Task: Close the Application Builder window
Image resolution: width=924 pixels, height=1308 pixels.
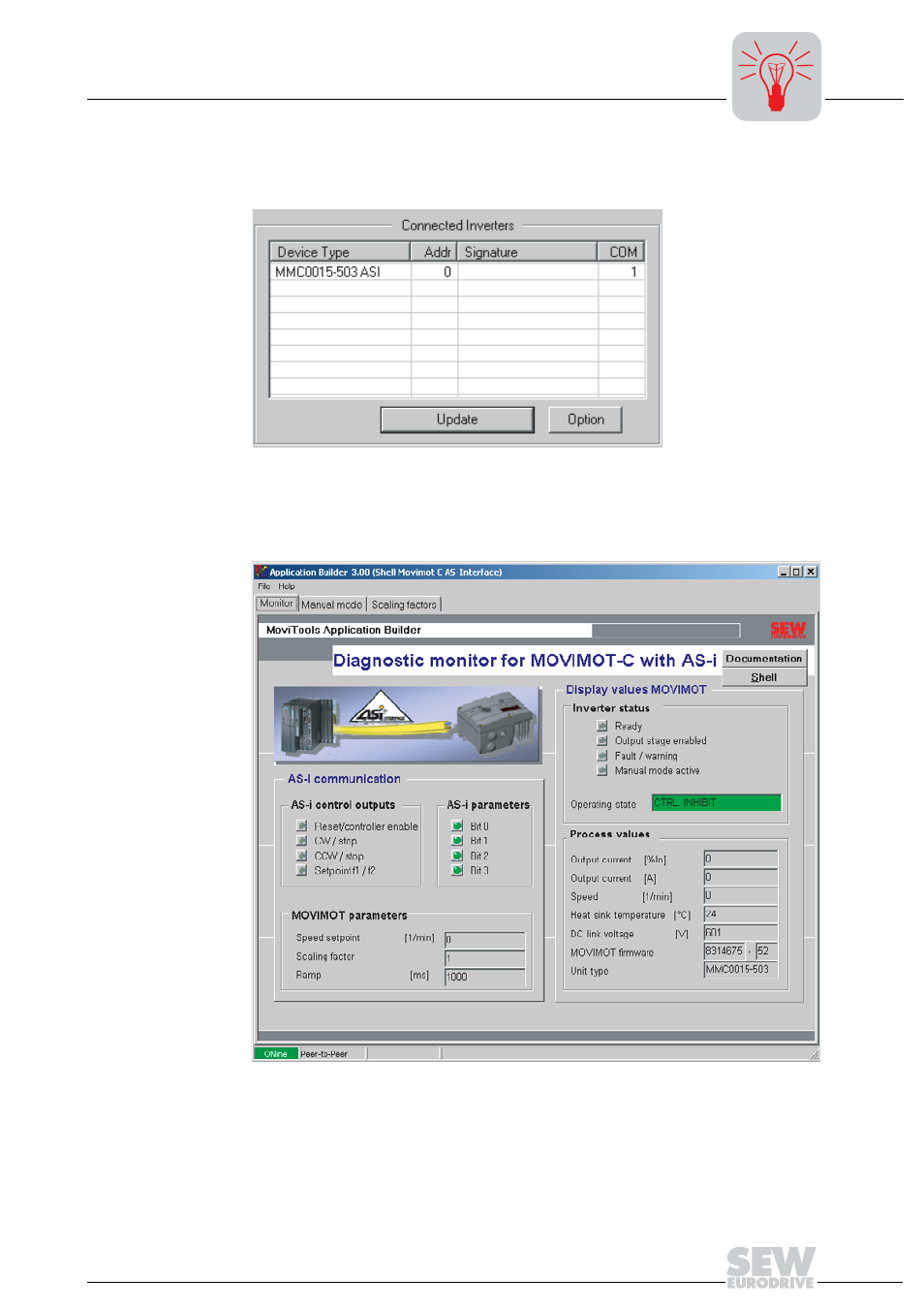Action: [812, 572]
